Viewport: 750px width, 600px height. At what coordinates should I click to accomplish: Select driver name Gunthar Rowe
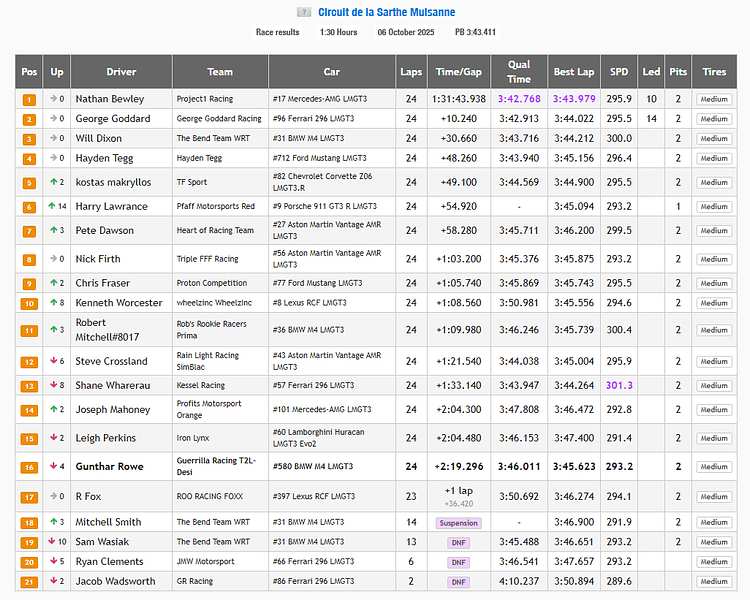110,466
